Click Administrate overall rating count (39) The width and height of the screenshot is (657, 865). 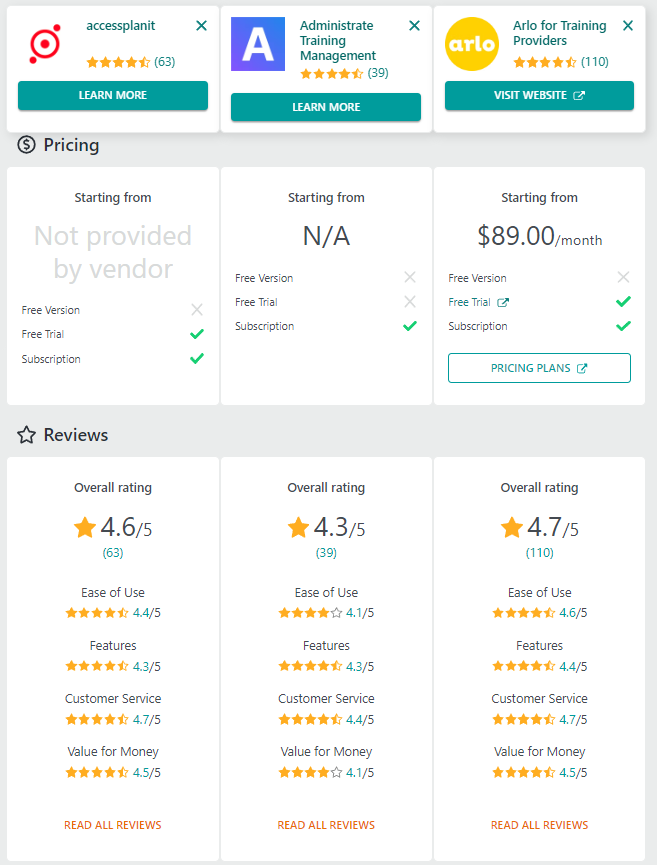click(x=326, y=553)
